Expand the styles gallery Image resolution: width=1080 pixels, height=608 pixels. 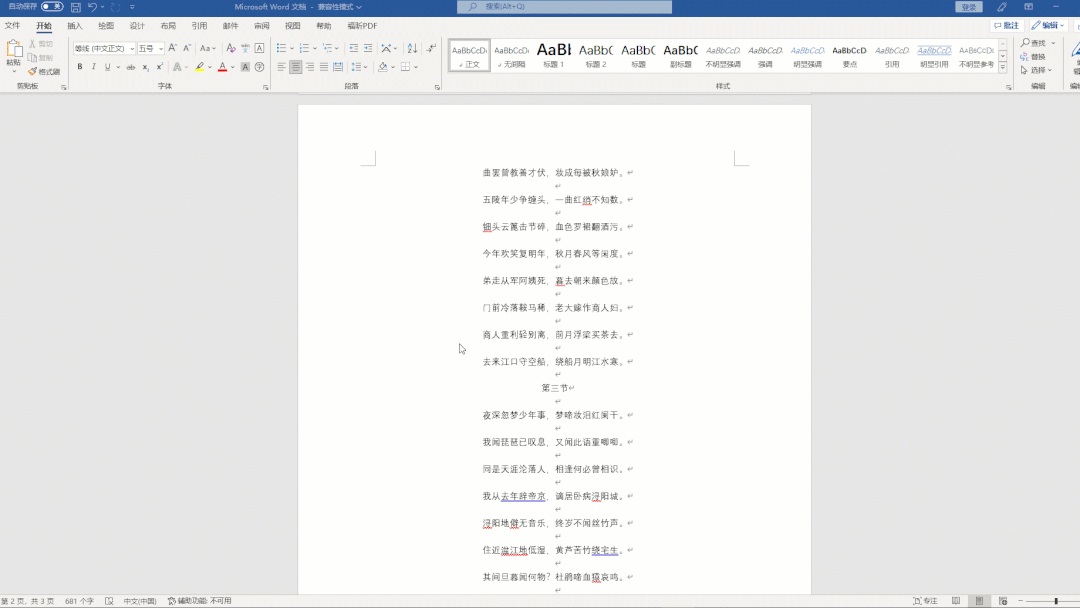1003,67
